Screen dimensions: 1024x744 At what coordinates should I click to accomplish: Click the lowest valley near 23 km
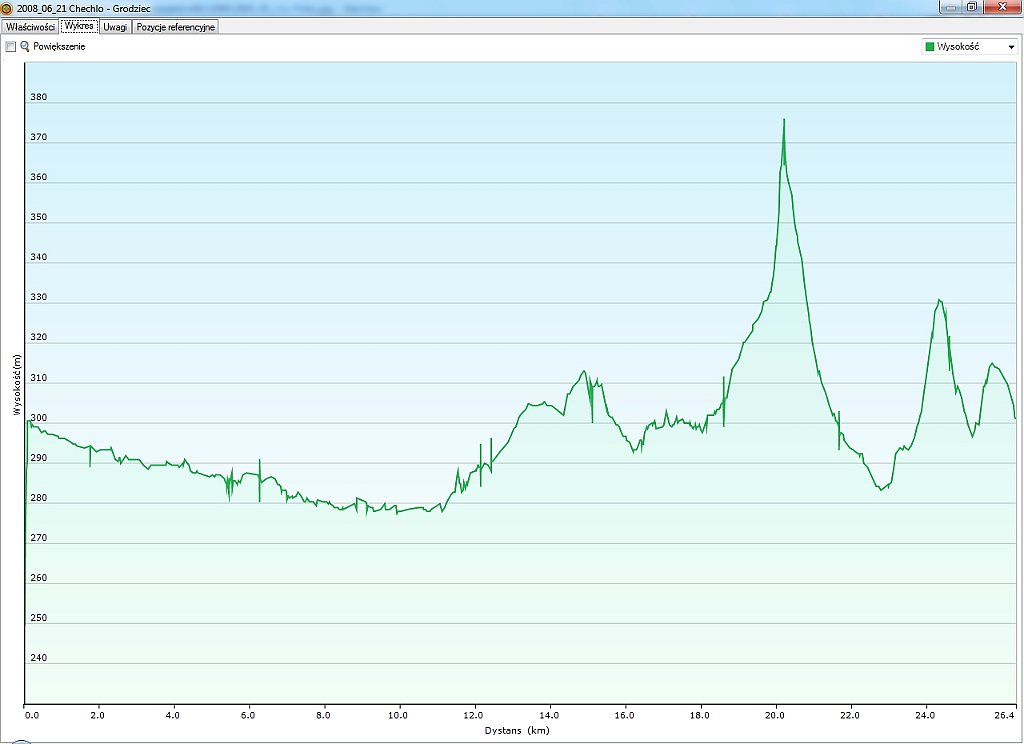880,489
